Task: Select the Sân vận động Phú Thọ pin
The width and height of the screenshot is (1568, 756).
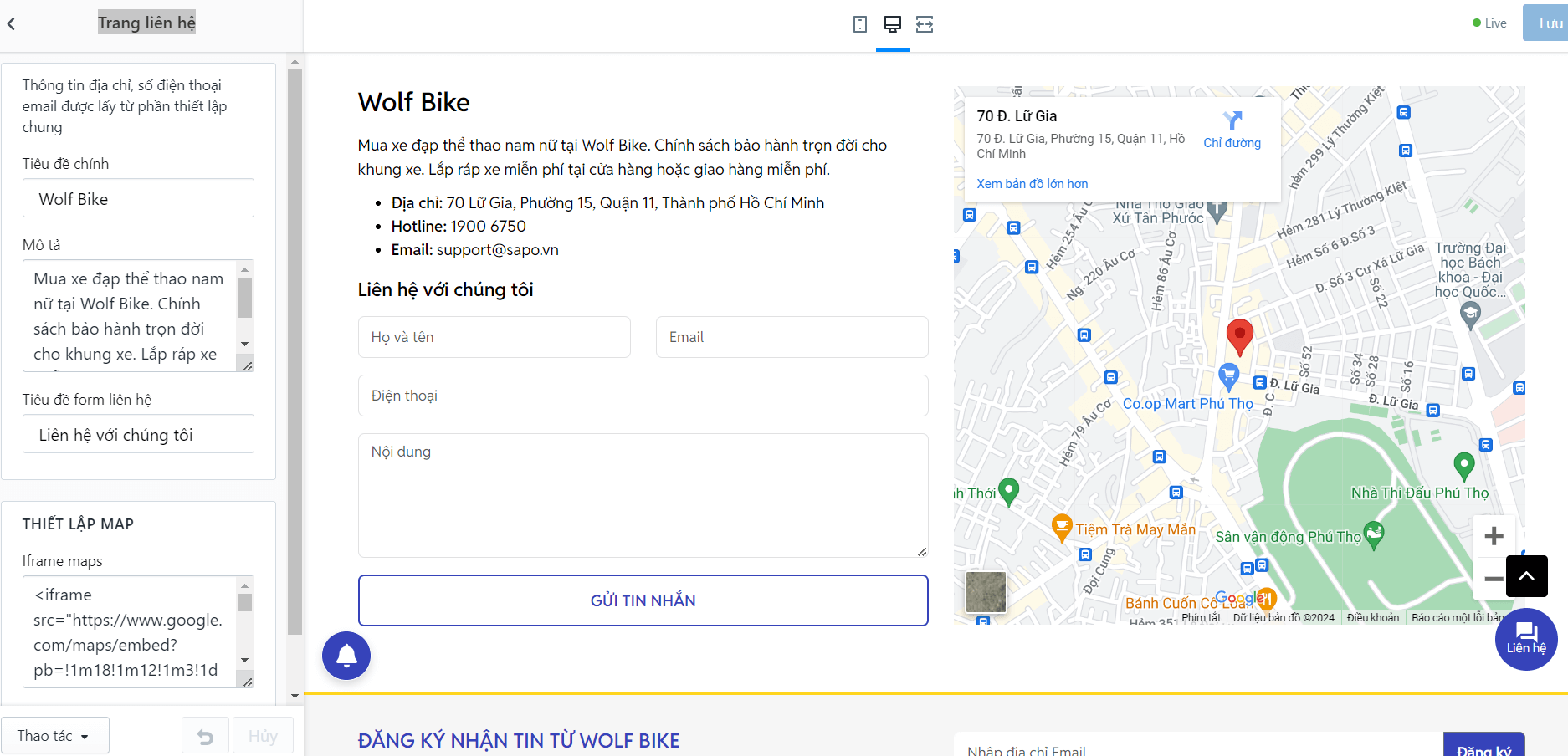Action: (x=1374, y=534)
